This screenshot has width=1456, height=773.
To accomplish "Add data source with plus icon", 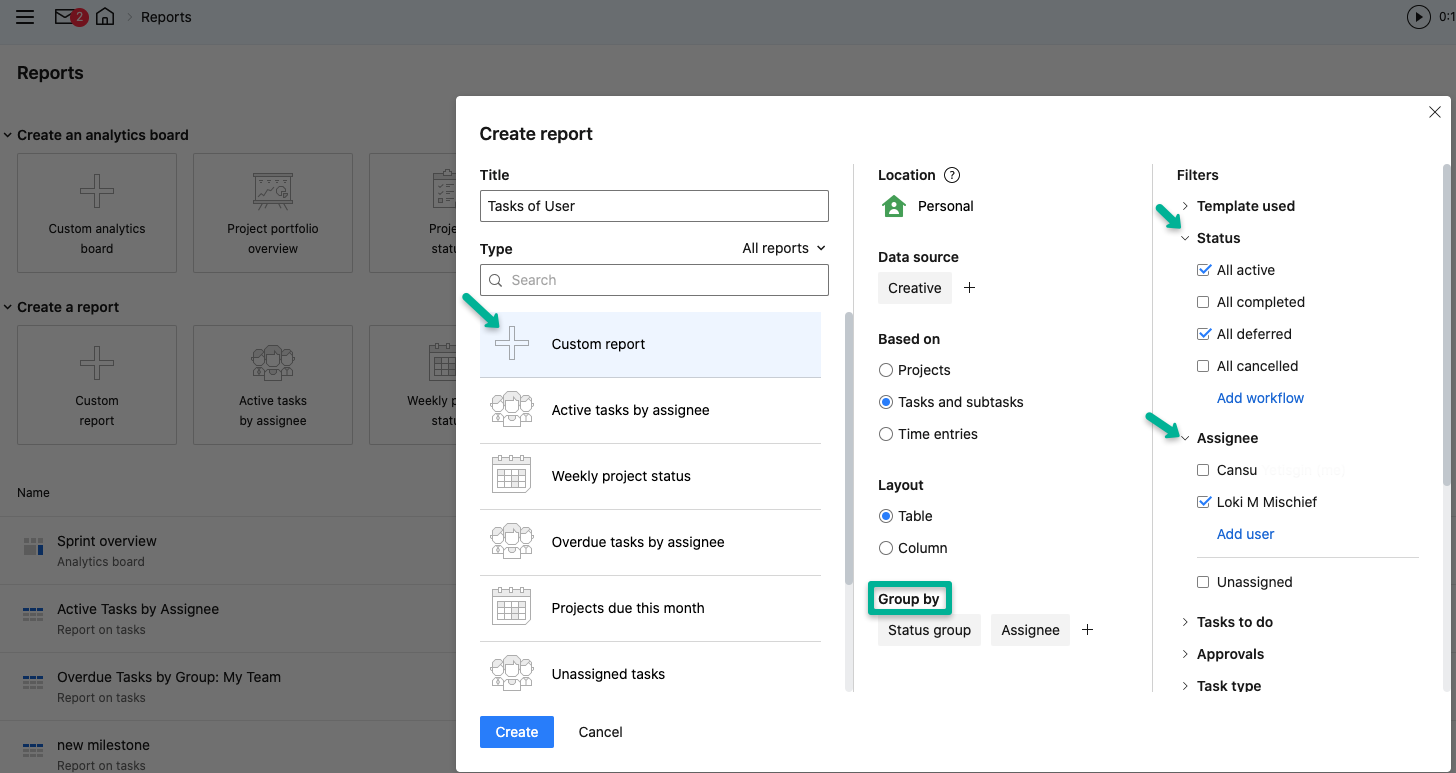I will point(969,288).
